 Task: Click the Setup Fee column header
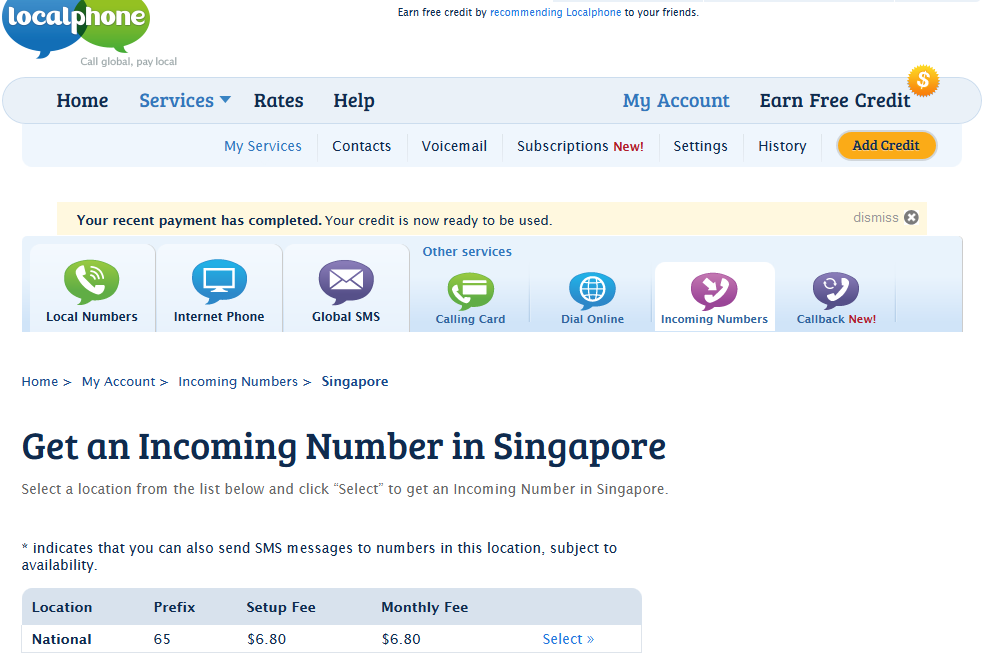(281, 607)
